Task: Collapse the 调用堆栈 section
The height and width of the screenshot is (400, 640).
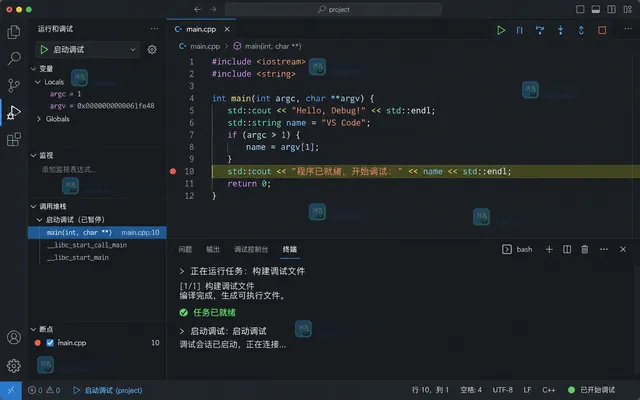Action: [34, 207]
